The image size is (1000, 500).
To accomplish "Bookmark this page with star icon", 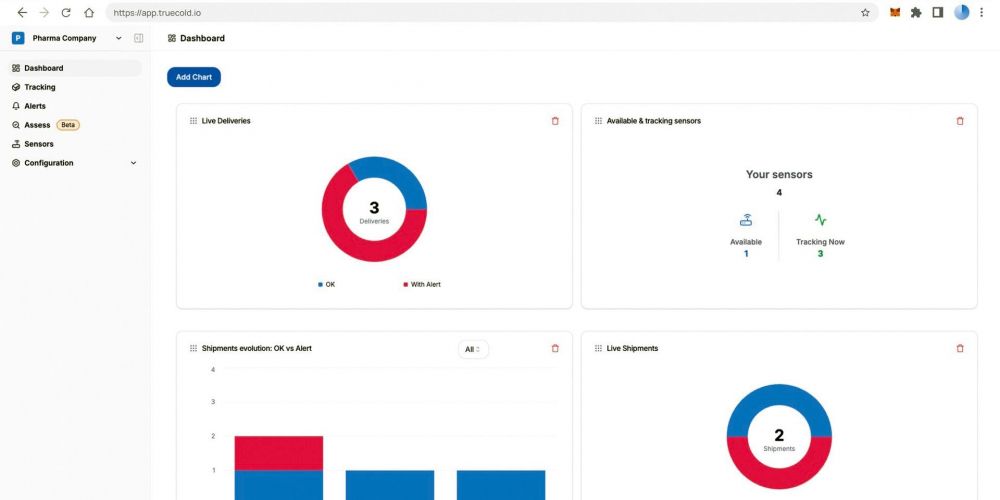I will coord(865,13).
